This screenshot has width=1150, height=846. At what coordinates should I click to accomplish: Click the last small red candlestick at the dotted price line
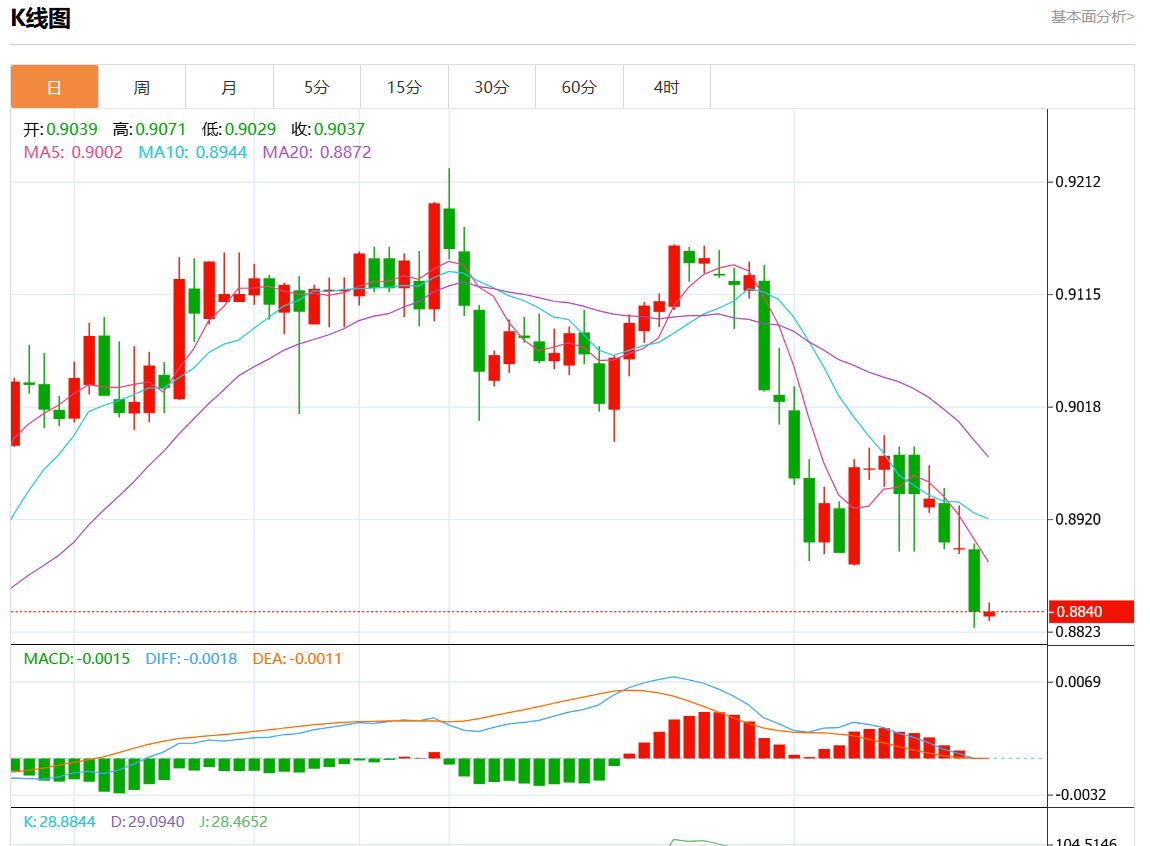pos(989,614)
